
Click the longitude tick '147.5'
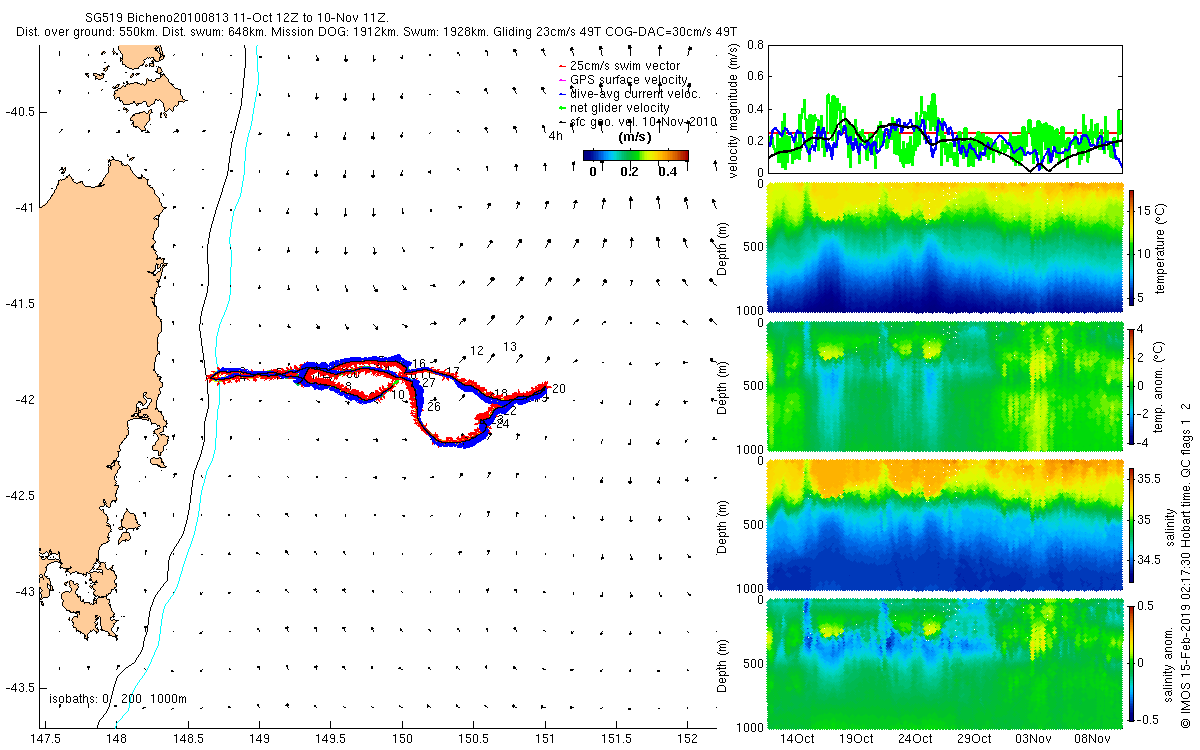point(44,739)
